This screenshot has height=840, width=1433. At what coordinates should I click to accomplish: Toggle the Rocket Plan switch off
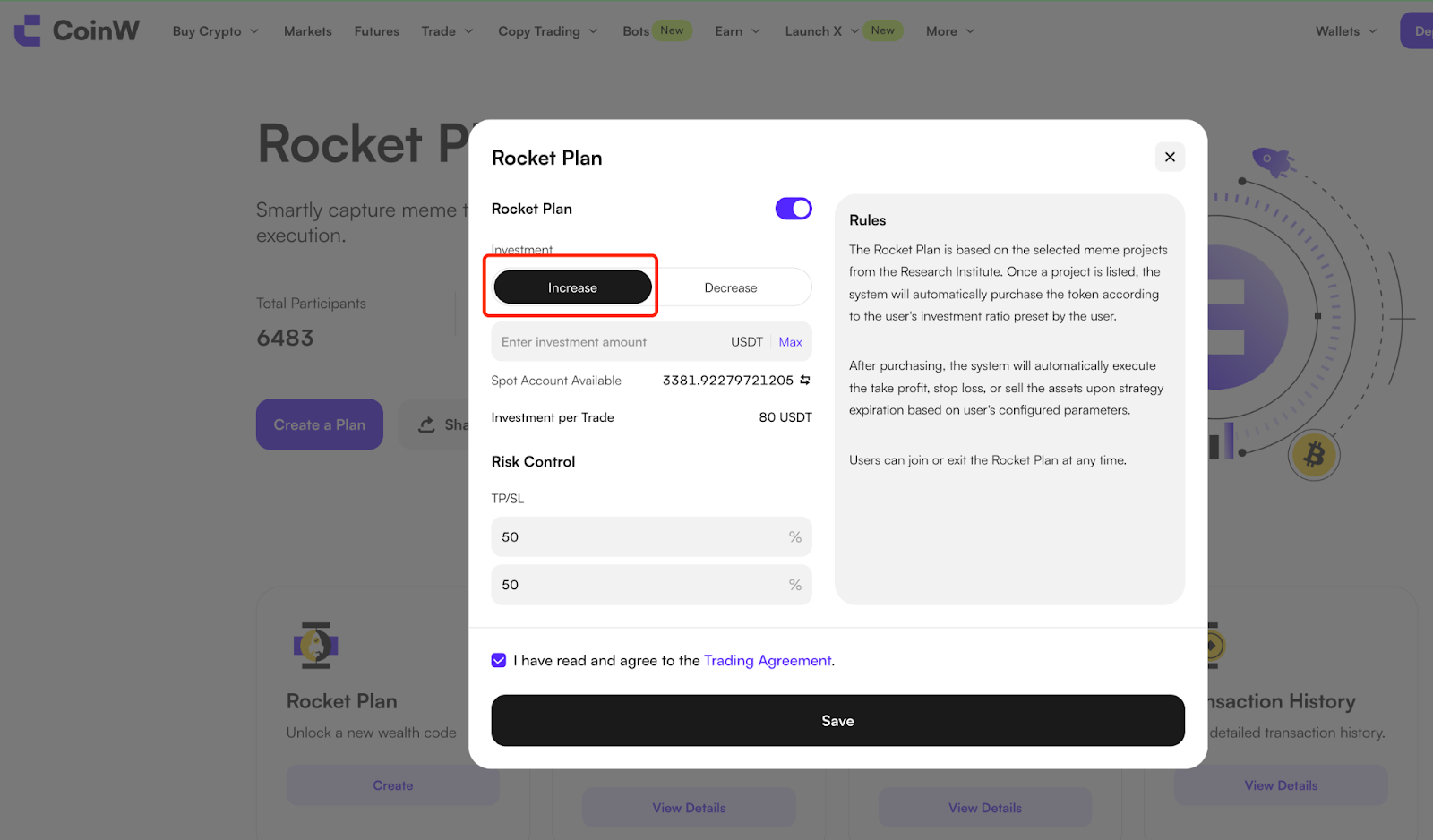pyautogui.click(x=794, y=209)
